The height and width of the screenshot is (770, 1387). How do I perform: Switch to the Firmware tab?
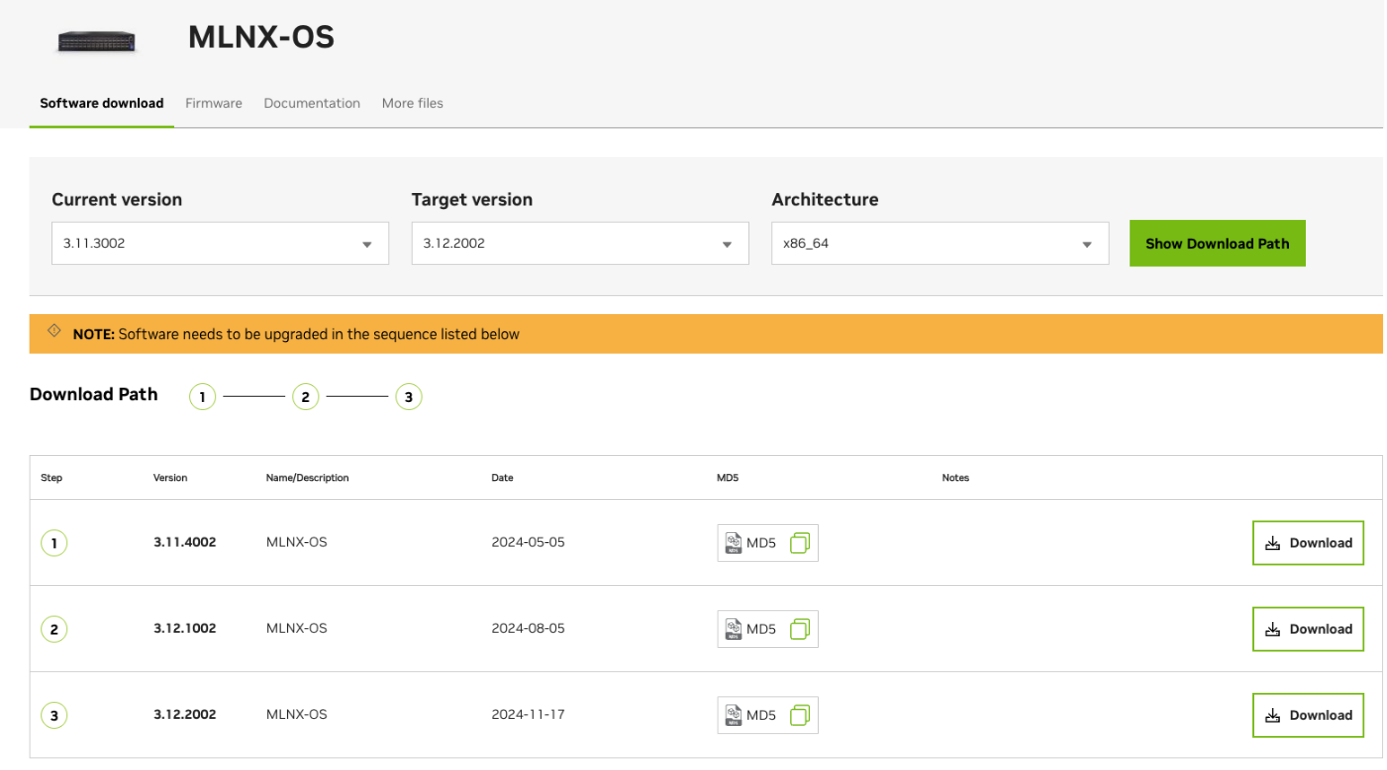point(213,103)
